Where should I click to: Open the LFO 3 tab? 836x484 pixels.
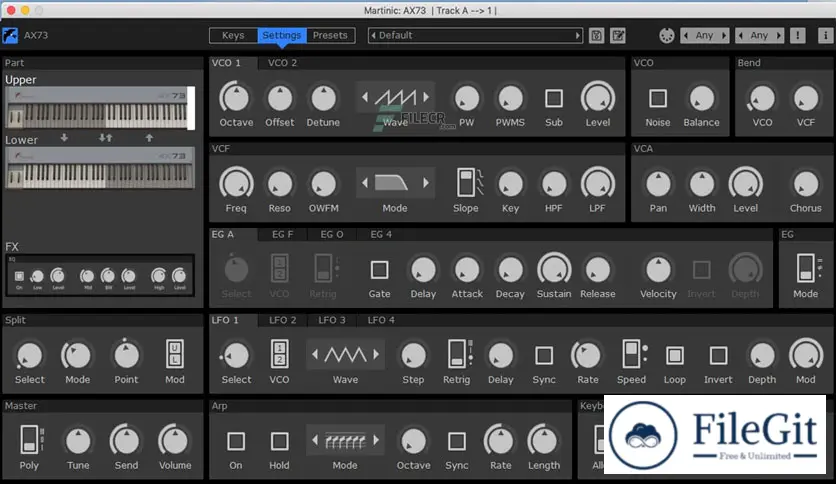click(332, 320)
